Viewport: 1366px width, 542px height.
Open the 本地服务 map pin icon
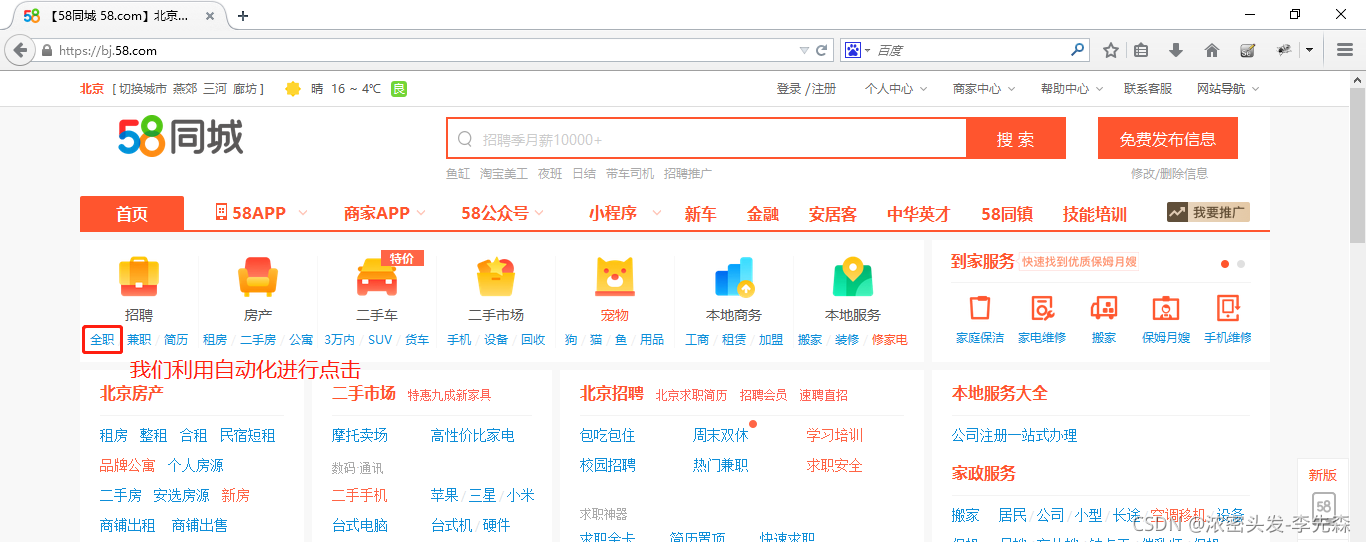pos(853,277)
